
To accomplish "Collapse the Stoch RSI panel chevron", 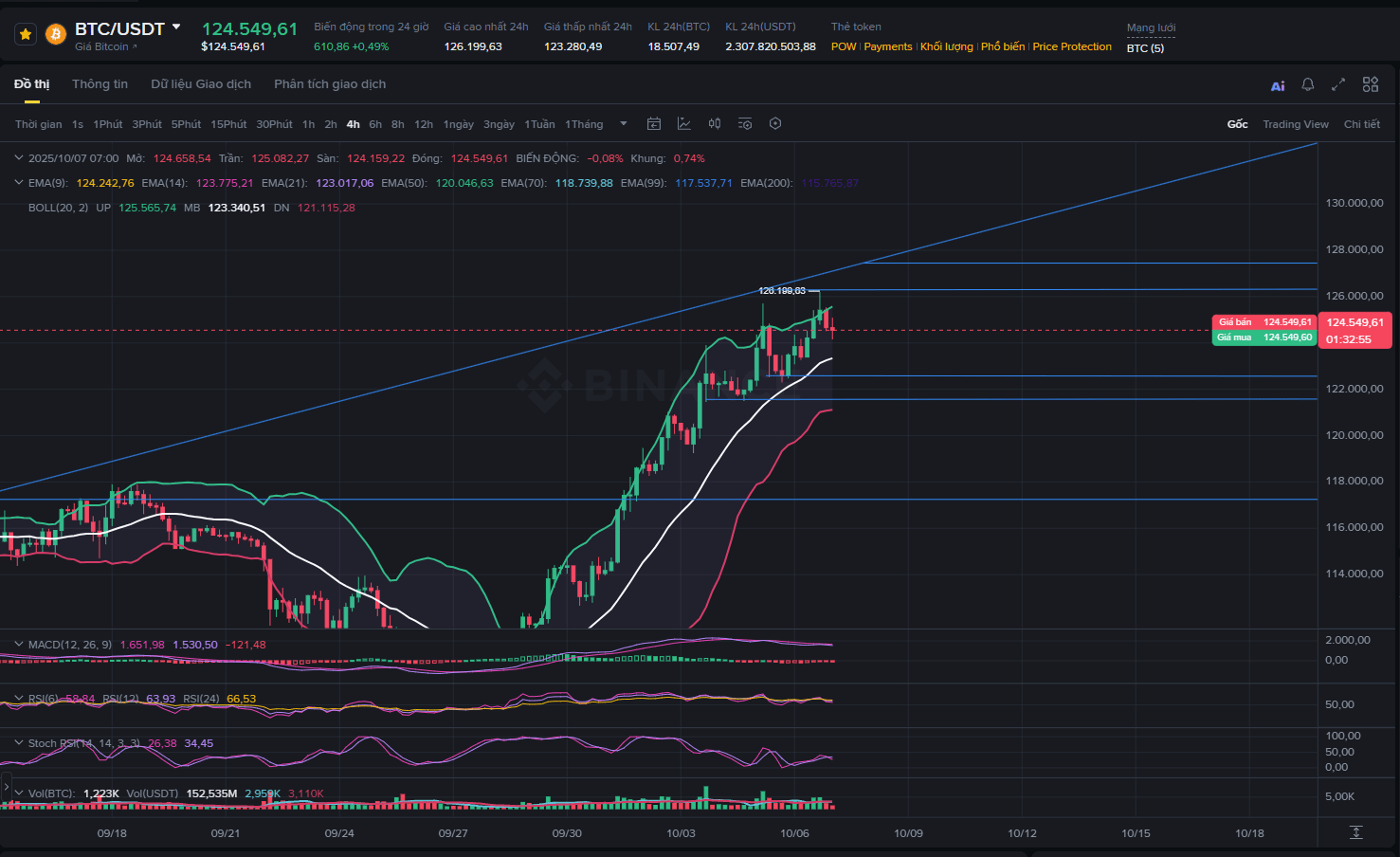I will [19, 743].
